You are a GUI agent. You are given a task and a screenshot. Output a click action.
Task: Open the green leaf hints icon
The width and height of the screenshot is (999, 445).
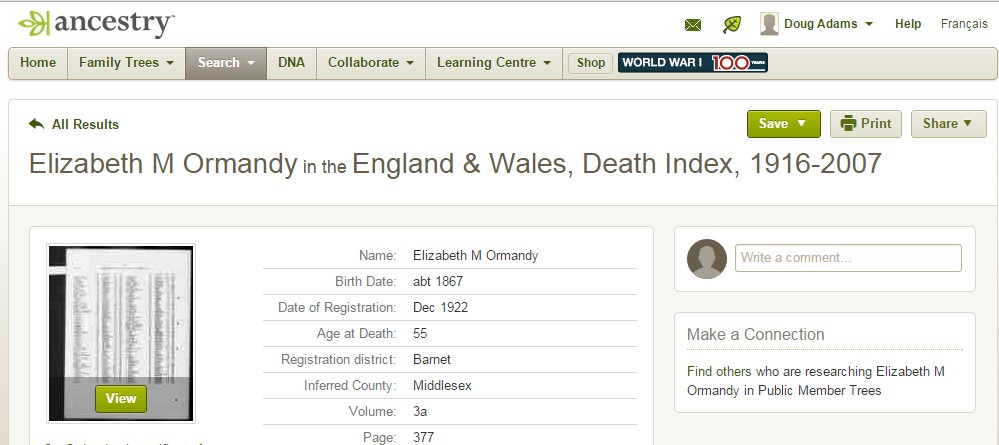point(732,25)
